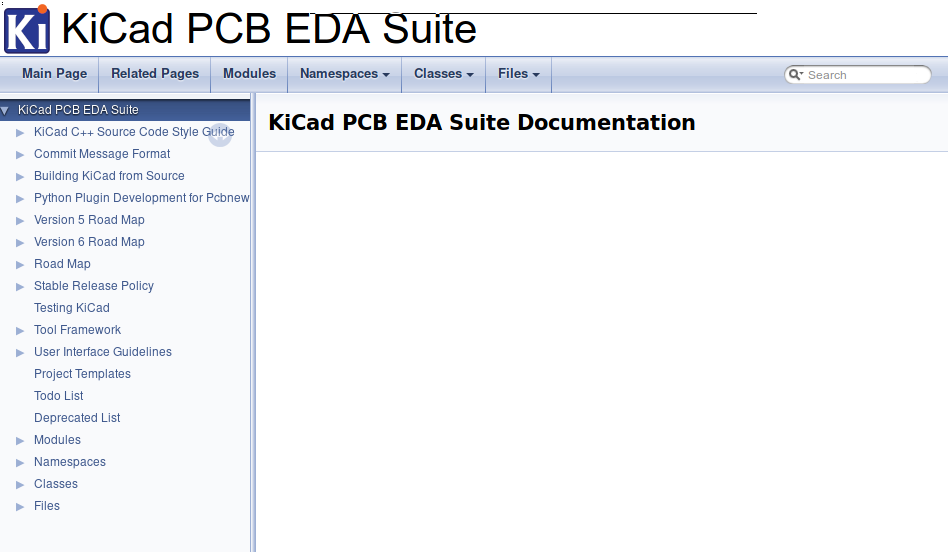Switch to the Related Pages tab
This screenshot has width=948, height=552.
(155, 74)
